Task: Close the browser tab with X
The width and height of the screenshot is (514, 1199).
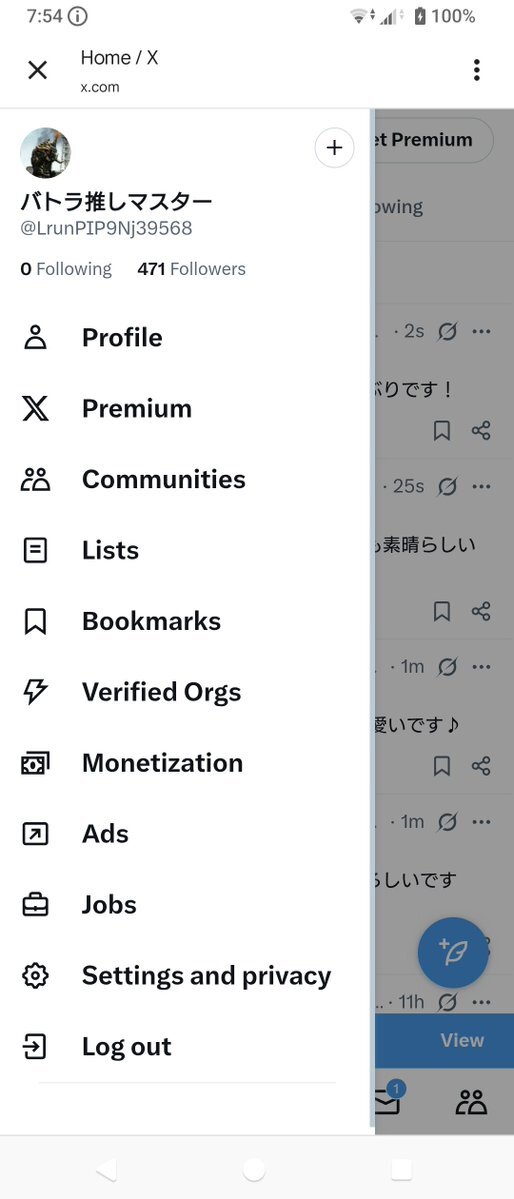Action: [37, 70]
